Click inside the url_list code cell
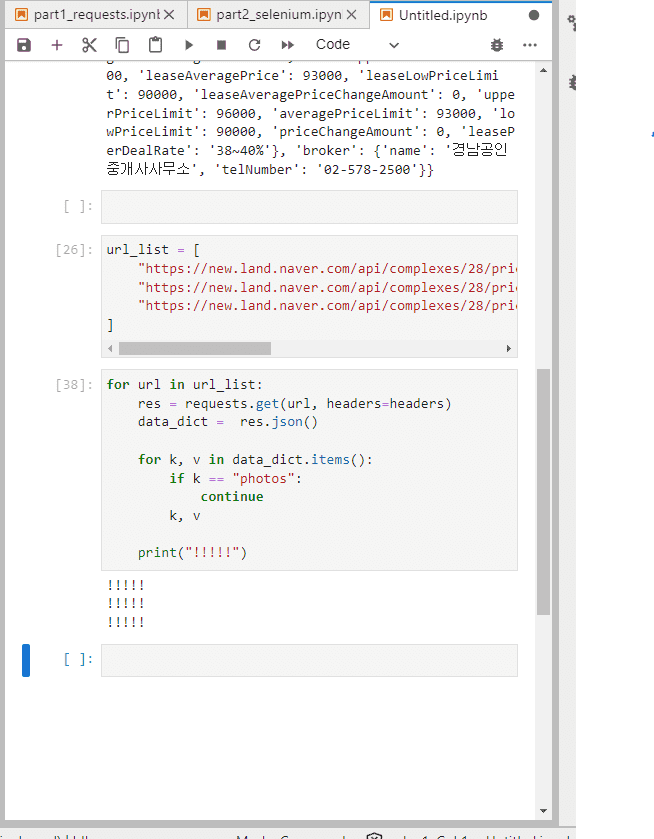The height and width of the screenshot is (839, 654). click(x=309, y=296)
